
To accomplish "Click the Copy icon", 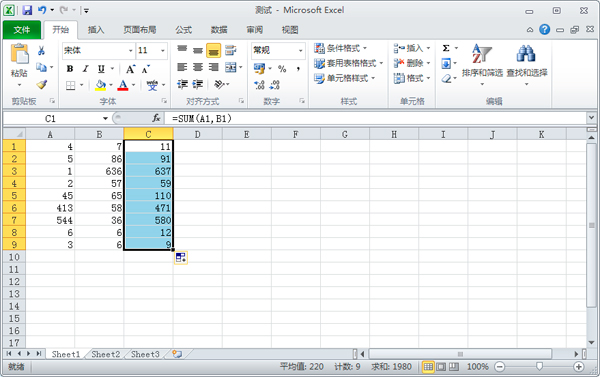I will point(41,67).
